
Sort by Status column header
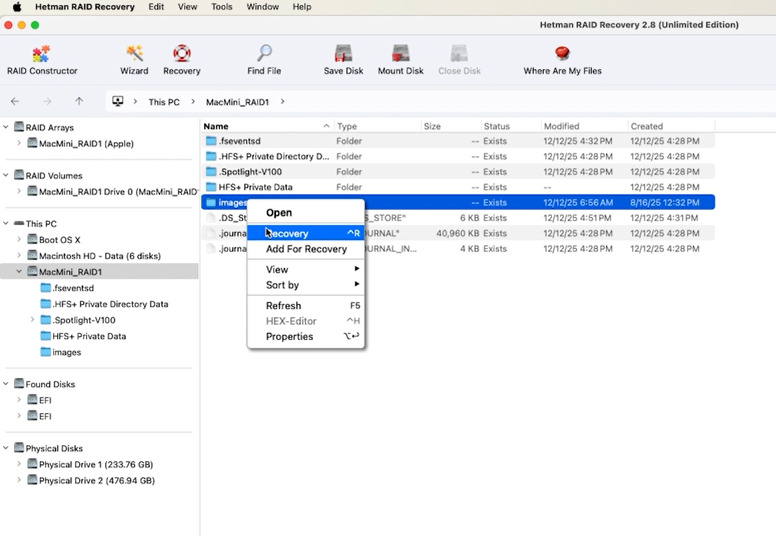coord(511,126)
